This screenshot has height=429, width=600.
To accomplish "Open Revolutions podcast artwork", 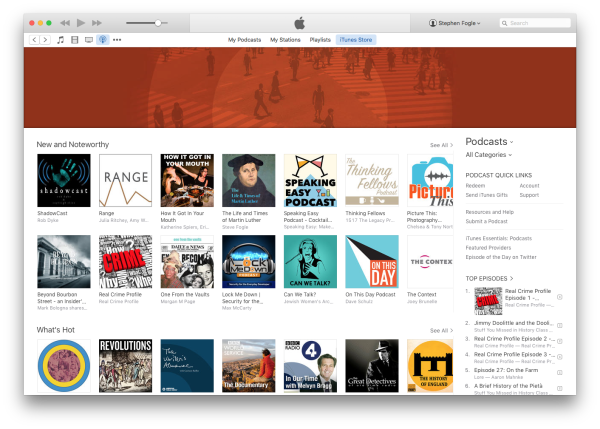I will coord(126,366).
